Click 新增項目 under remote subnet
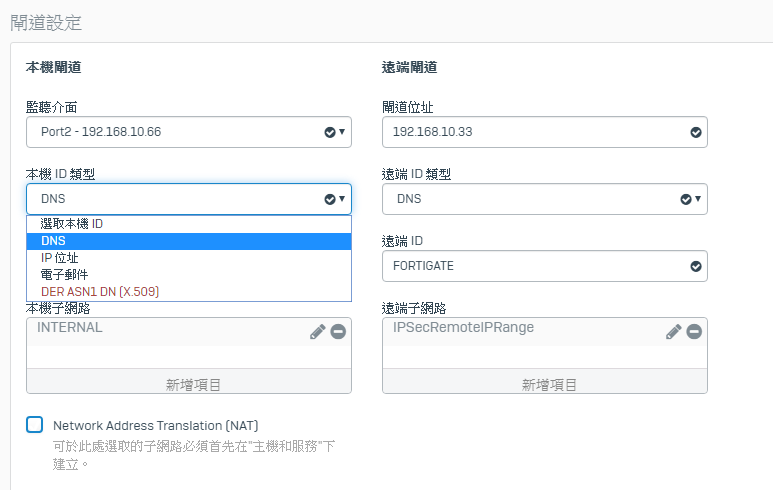This screenshot has width=773, height=490. [544, 384]
